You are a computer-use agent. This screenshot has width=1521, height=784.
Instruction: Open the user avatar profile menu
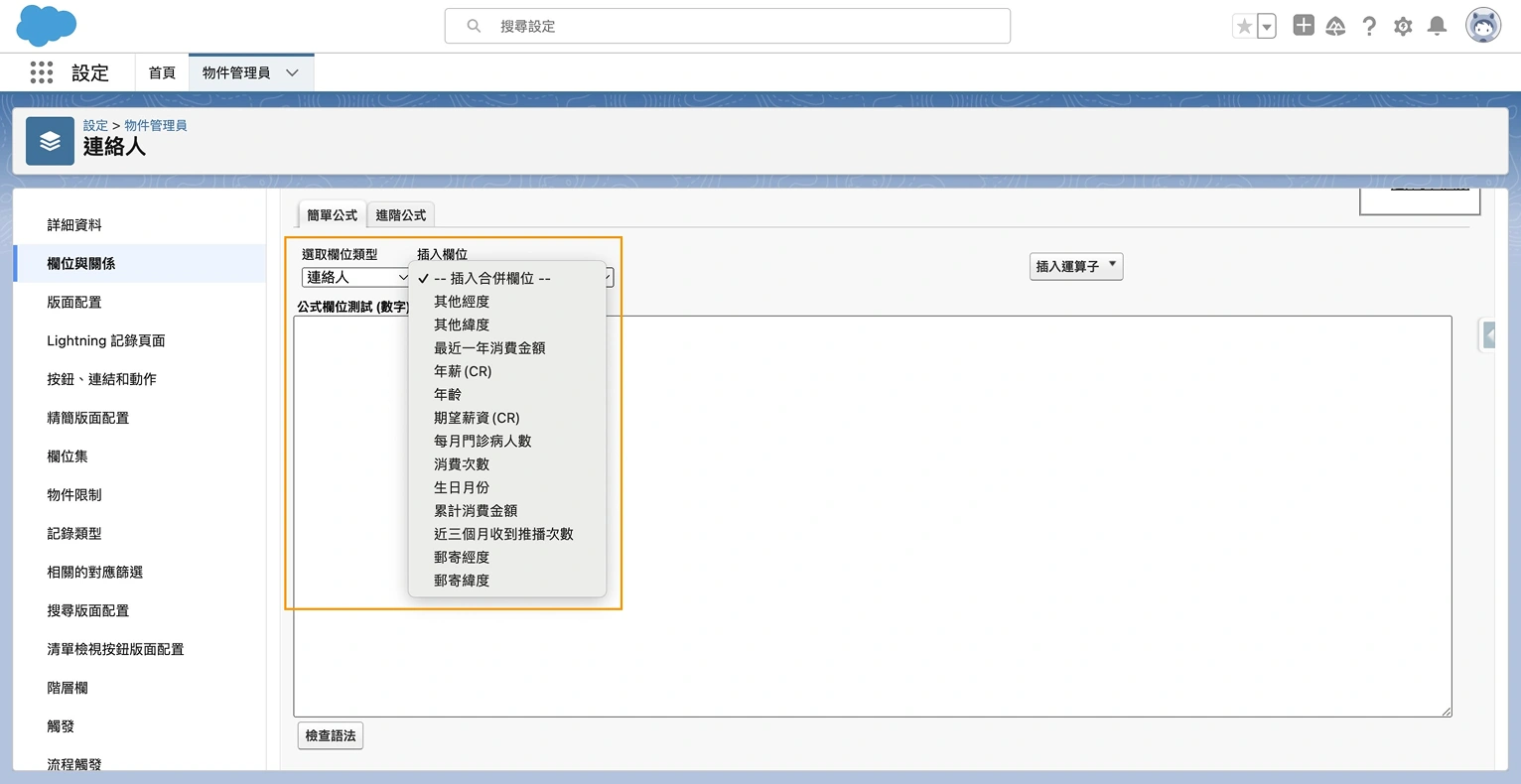pos(1482,25)
